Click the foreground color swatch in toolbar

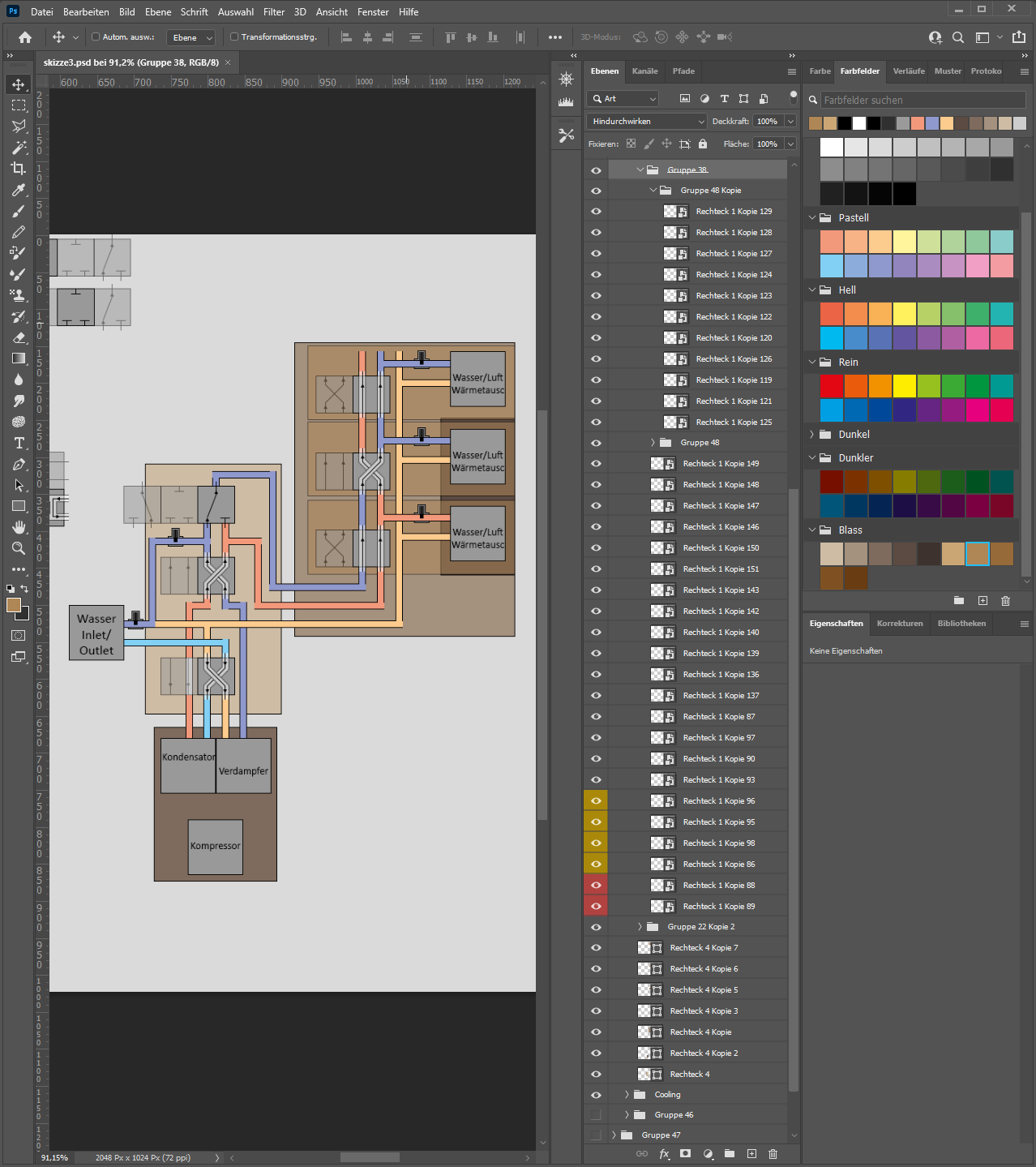pyautogui.click(x=14, y=605)
